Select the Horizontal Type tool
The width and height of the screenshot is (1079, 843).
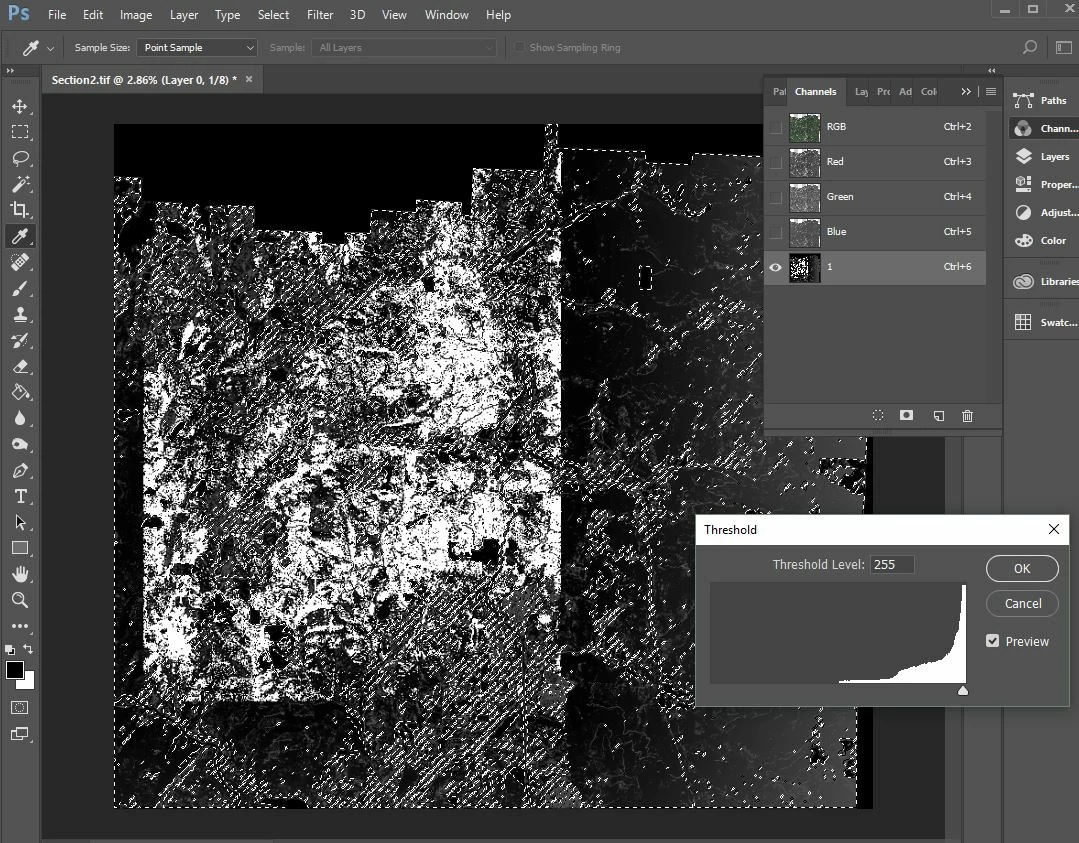[20, 497]
